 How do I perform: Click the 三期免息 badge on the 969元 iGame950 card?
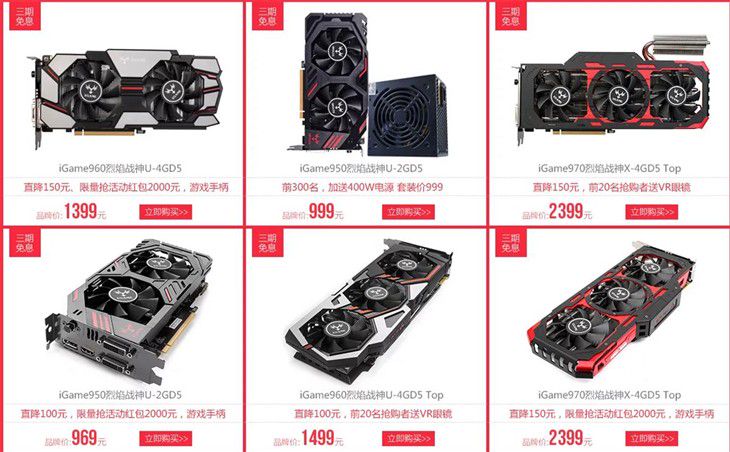25,242
